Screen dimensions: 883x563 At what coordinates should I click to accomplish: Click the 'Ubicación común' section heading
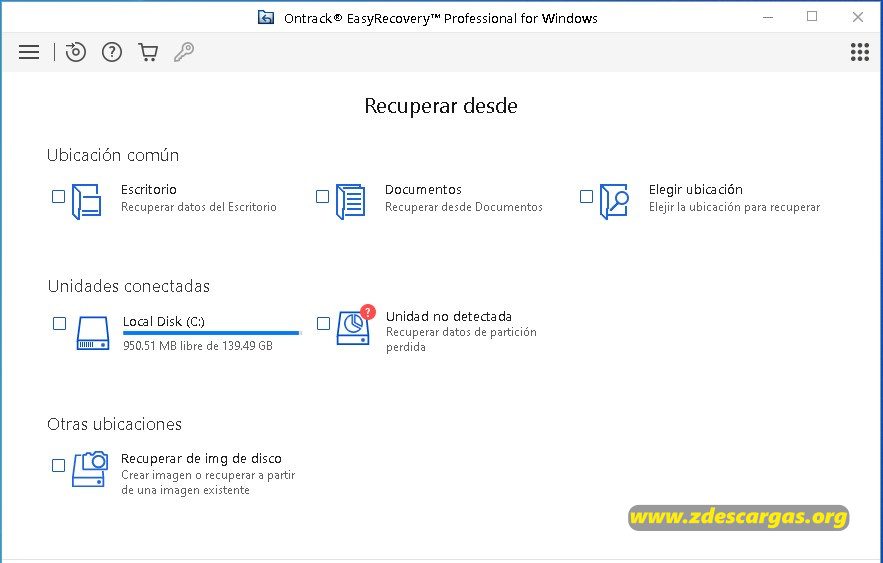click(113, 155)
